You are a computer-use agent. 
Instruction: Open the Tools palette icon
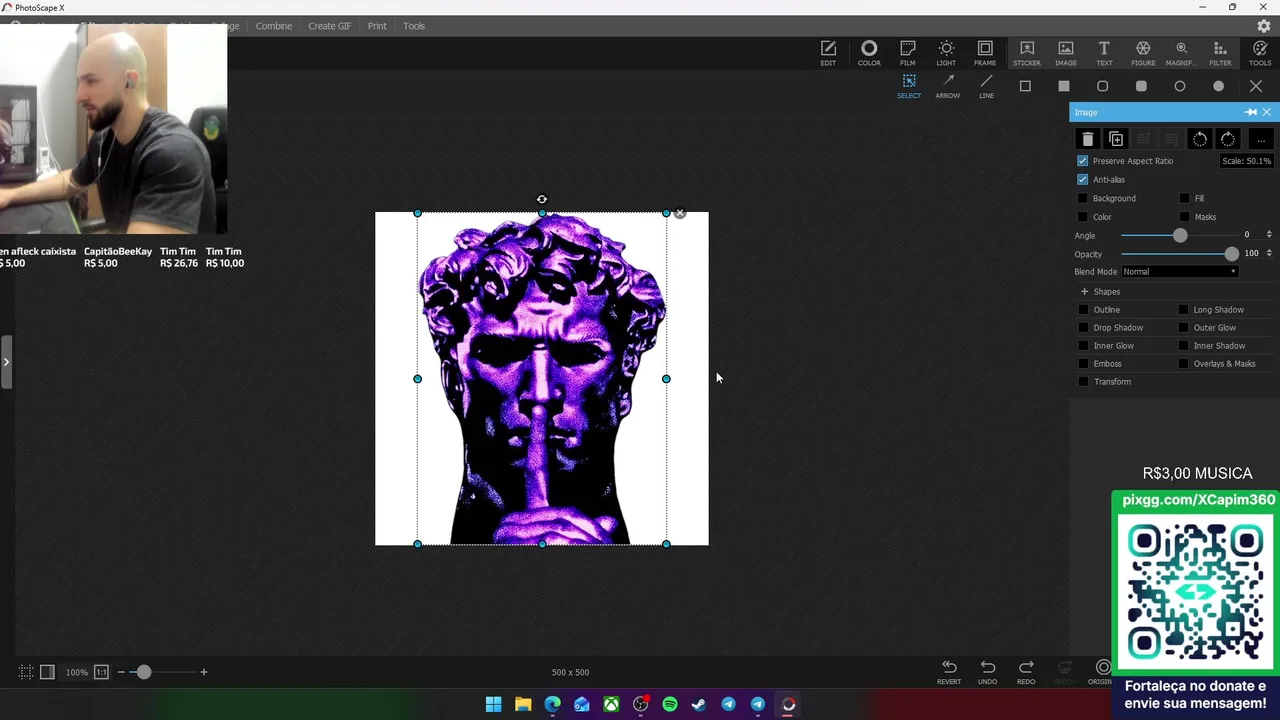point(1260,53)
